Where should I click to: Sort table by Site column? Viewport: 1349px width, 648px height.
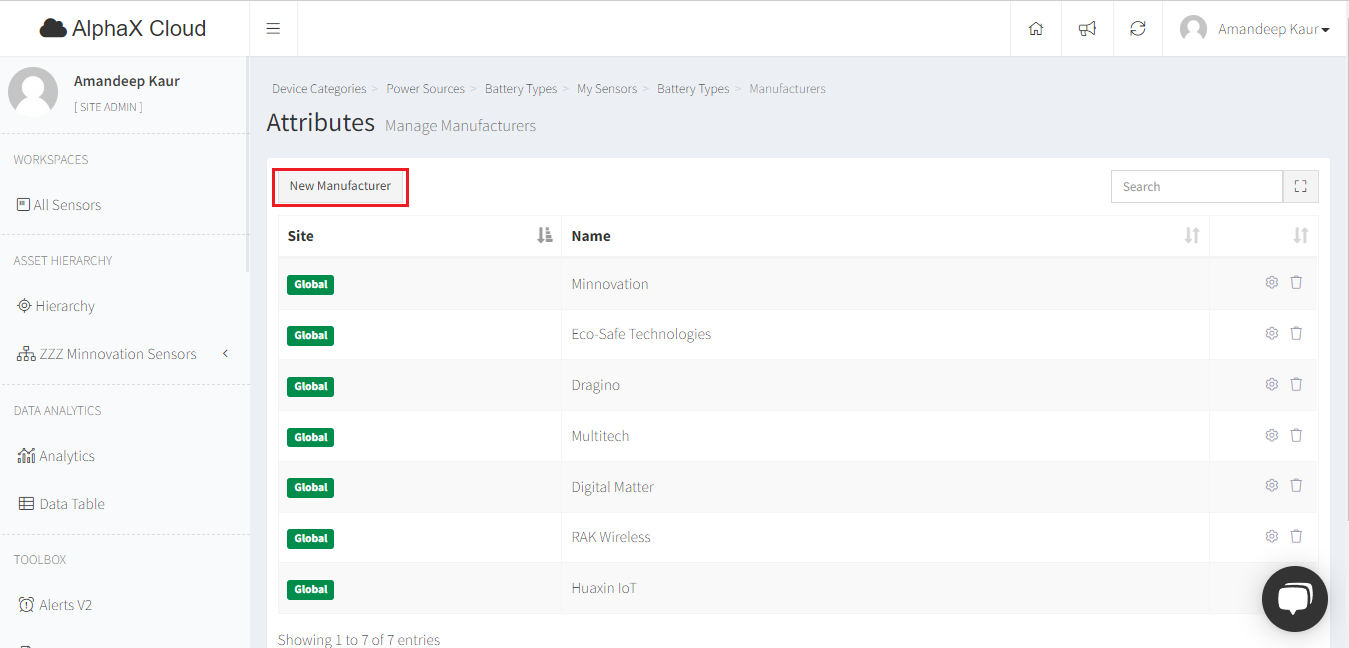pos(544,236)
